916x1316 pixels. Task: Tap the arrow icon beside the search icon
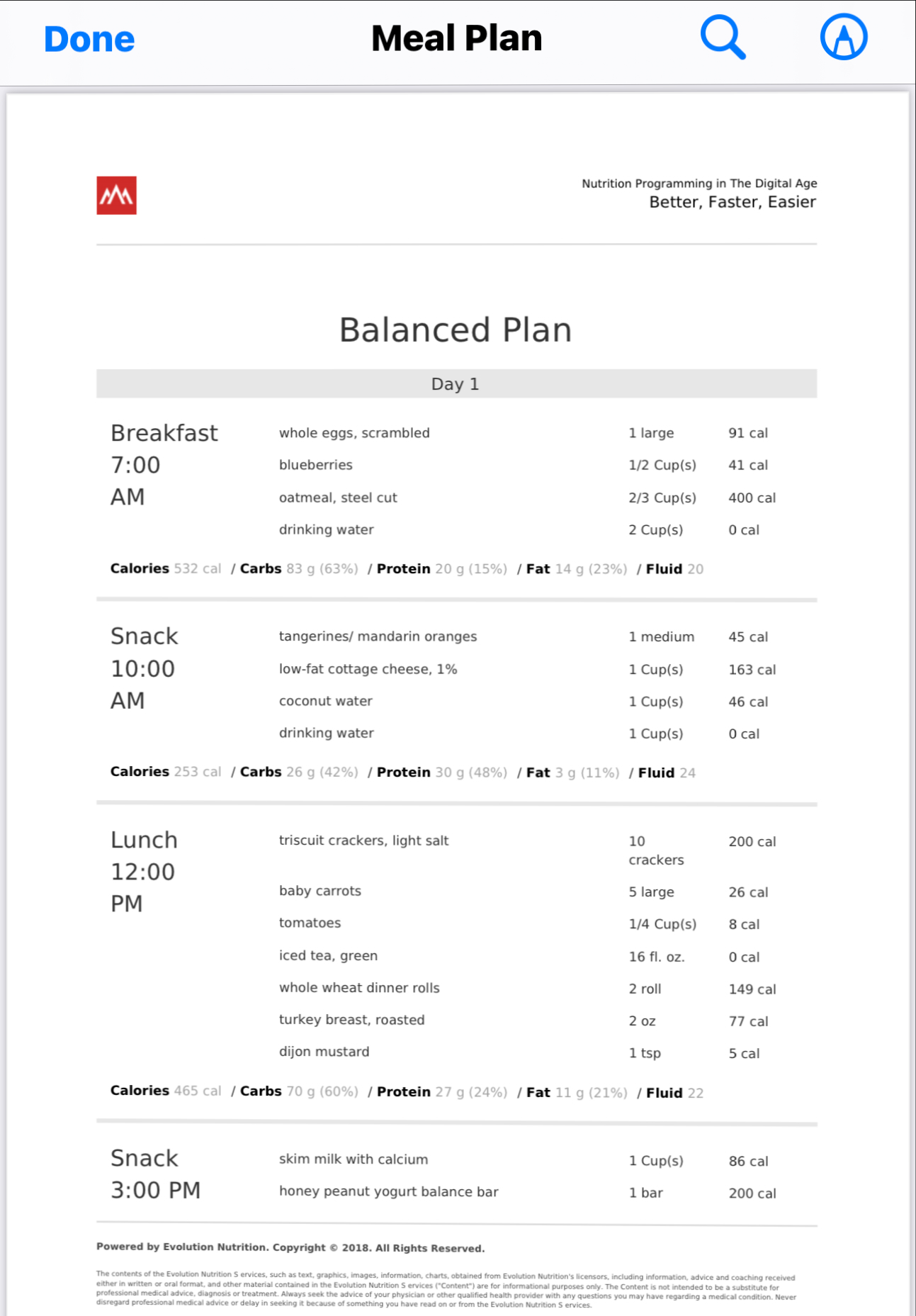point(842,38)
